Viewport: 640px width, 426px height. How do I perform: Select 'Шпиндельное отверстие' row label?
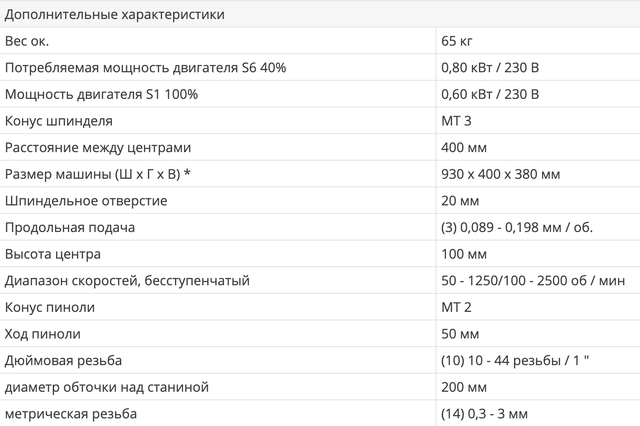click(x=86, y=201)
